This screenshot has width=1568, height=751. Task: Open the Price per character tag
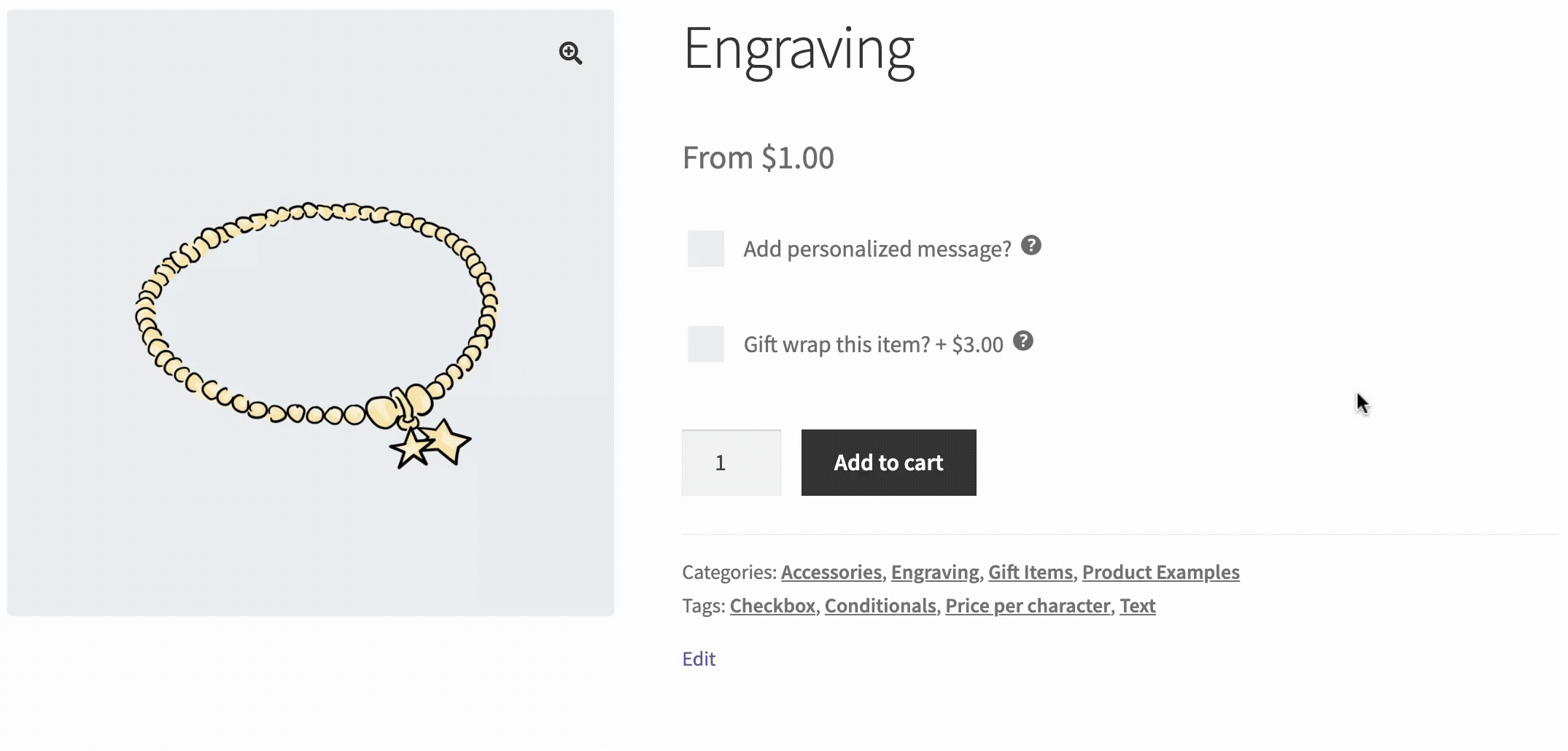(x=1027, y=606)
